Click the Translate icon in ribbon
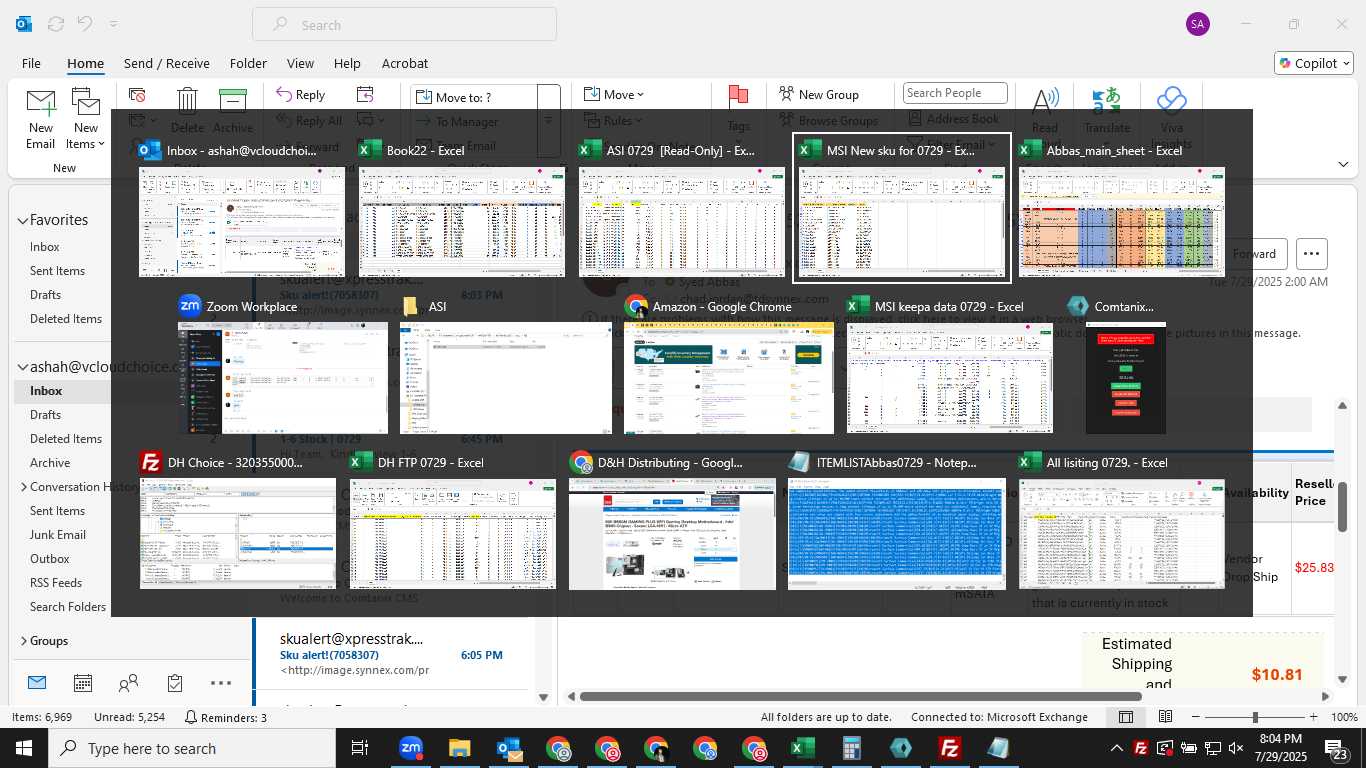This screenshot has height=768, width=1366. [x=1106, y=100]
